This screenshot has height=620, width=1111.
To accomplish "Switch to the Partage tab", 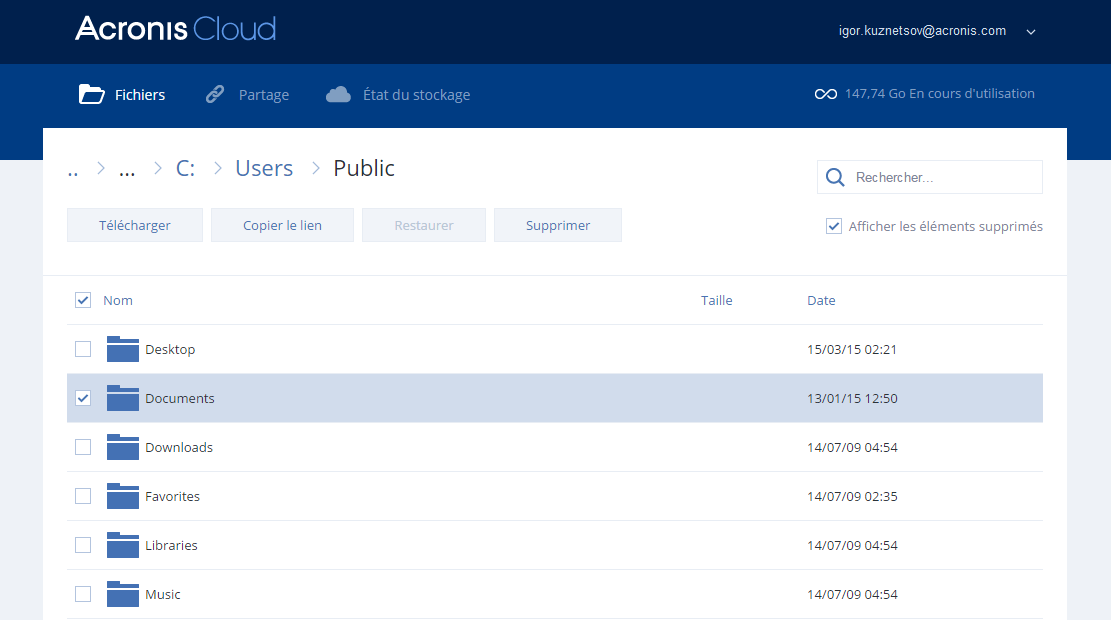I will [263, 95].
